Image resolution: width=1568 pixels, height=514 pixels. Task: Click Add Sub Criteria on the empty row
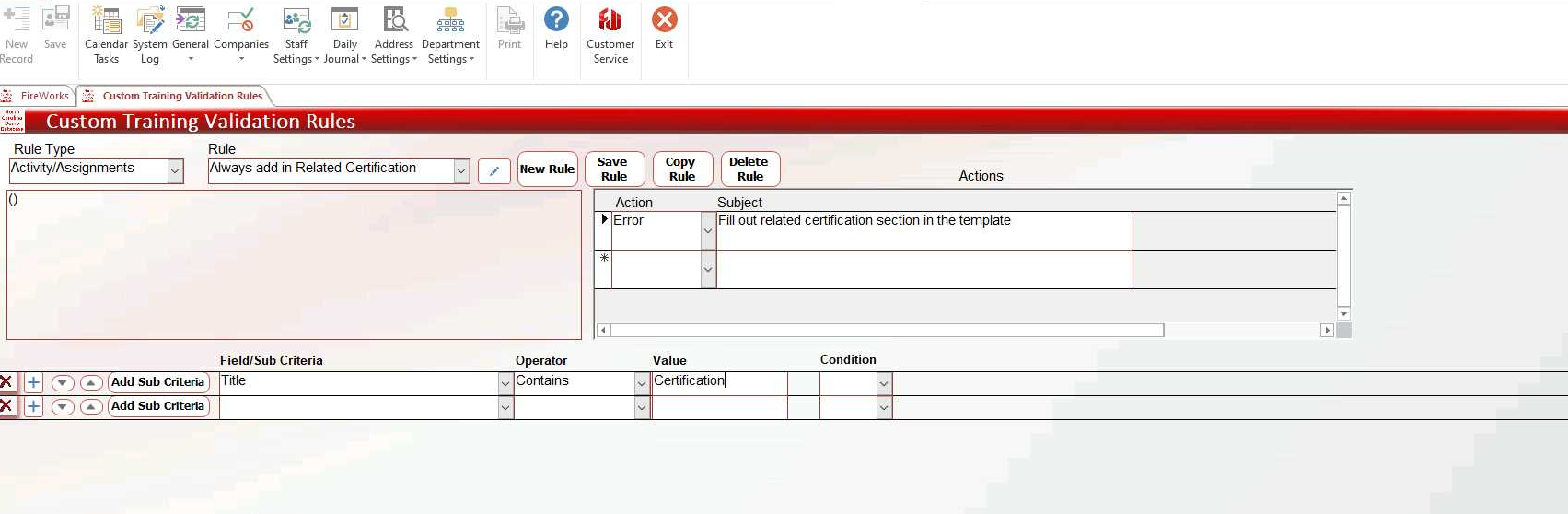point(158,406)
